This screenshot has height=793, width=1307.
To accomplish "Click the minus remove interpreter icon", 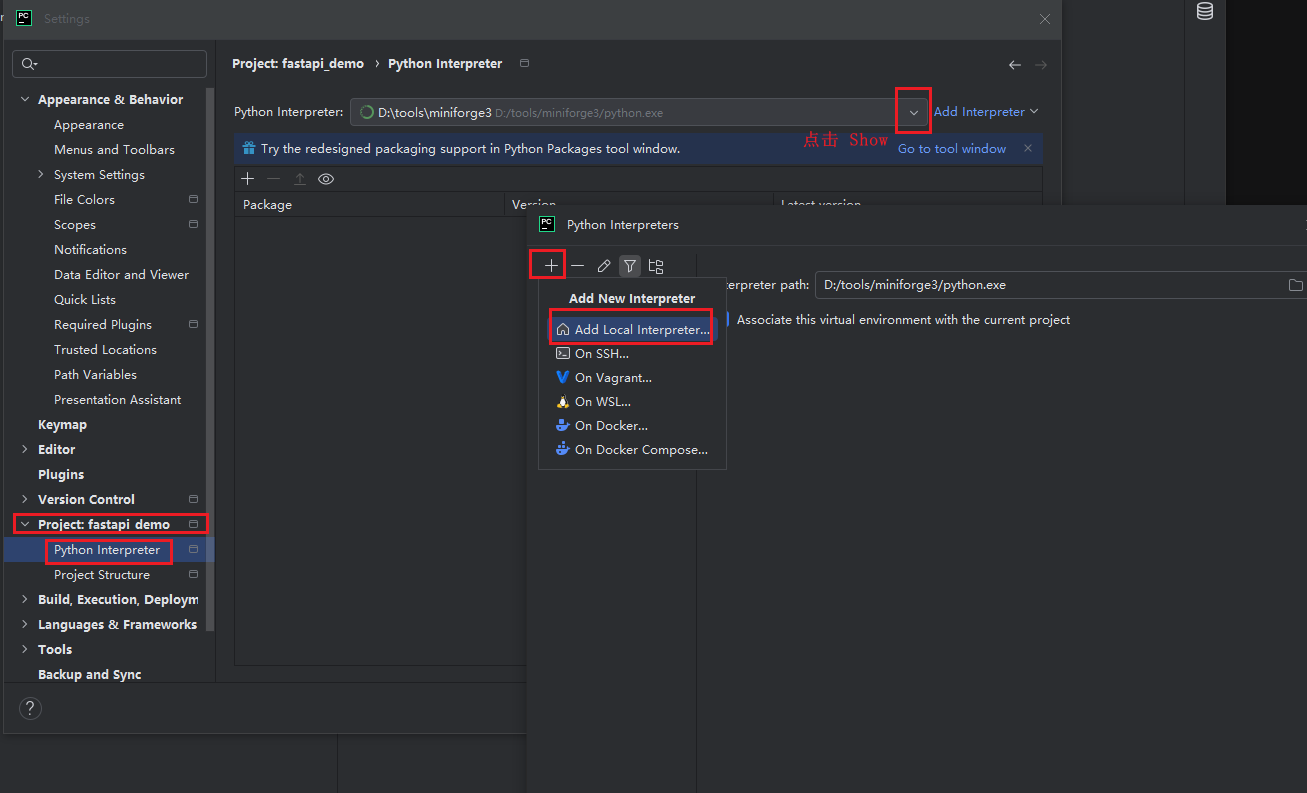I will pyautogui.click(x=578, y=266).
